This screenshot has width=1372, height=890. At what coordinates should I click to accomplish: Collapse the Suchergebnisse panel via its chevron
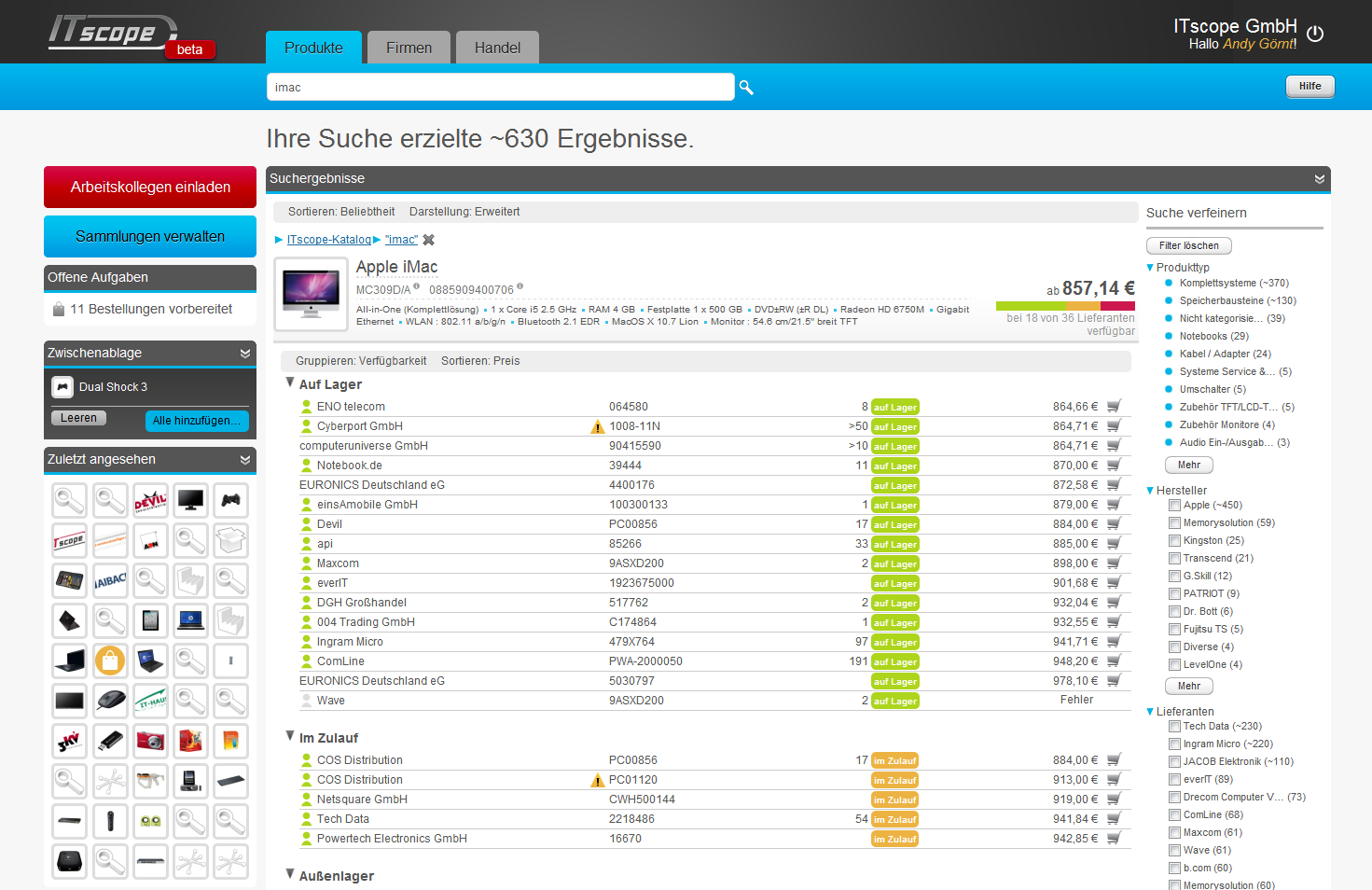coord(1320,179)
